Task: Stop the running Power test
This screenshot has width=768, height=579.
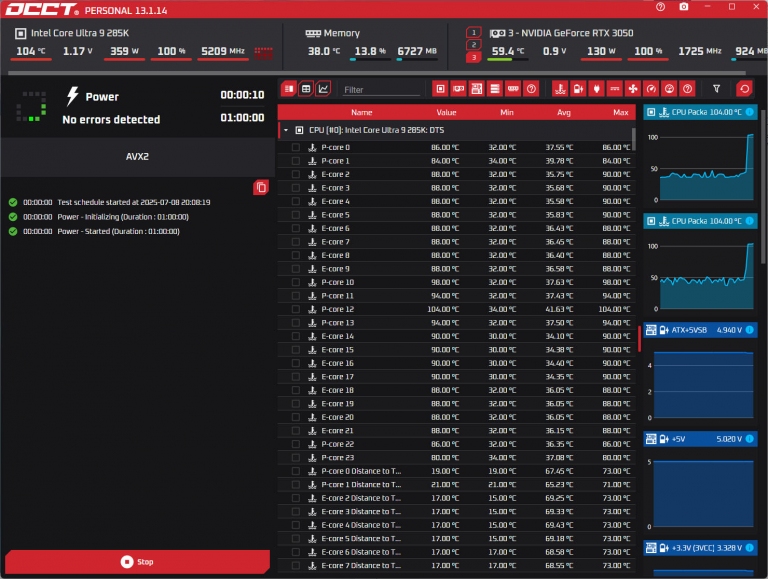Action: [x=137, y=561]
